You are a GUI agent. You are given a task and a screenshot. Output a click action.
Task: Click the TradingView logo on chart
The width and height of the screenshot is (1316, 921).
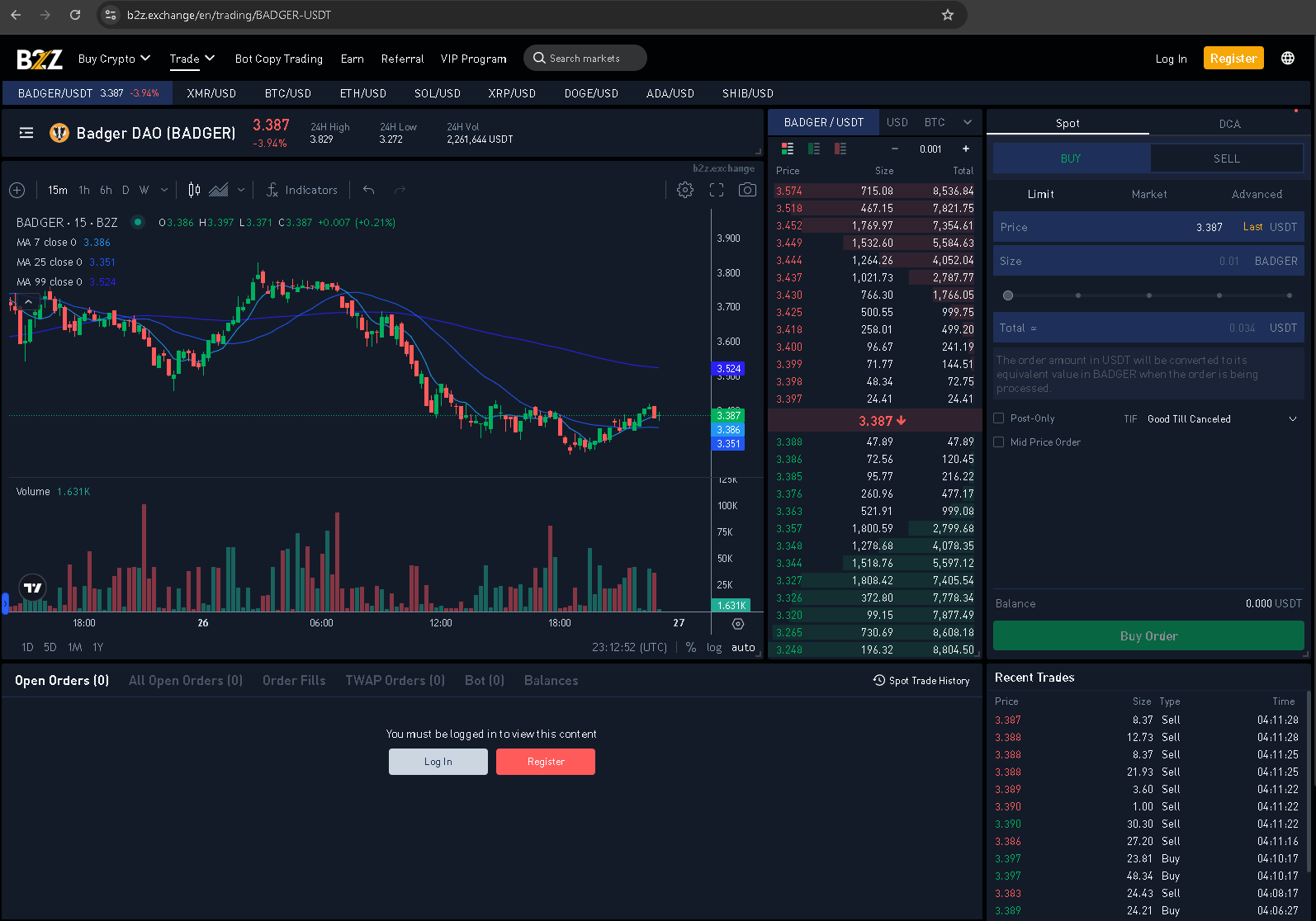[32, 588]
